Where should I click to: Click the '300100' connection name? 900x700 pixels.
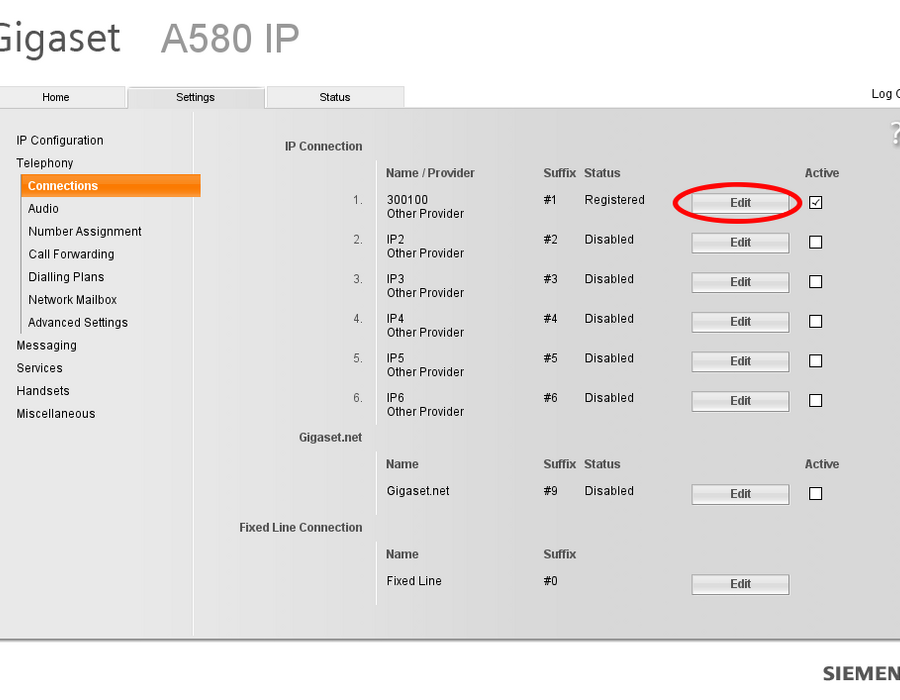coord(407,200)
